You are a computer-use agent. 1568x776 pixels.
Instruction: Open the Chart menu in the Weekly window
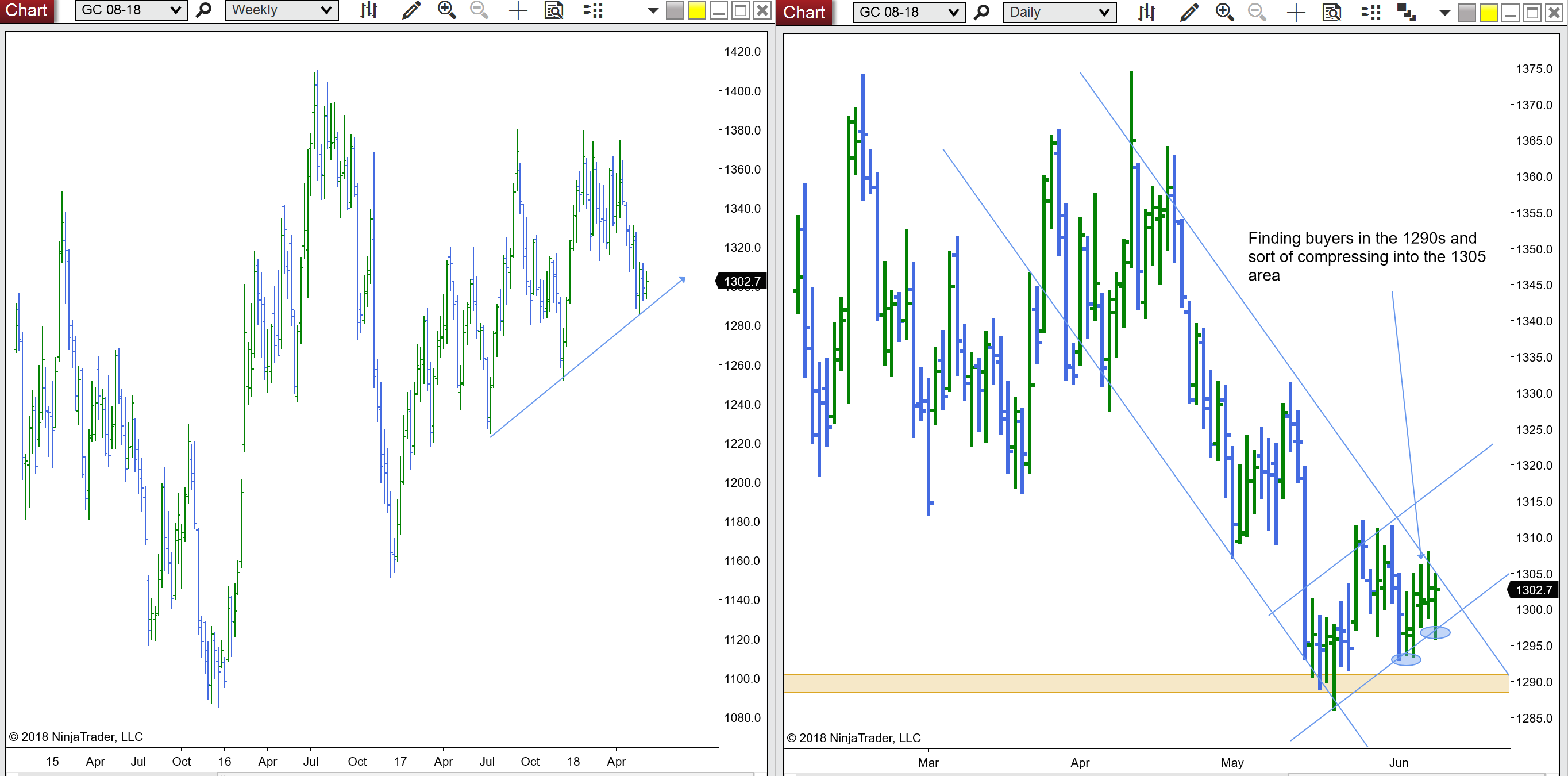click(x=26, y=10)
